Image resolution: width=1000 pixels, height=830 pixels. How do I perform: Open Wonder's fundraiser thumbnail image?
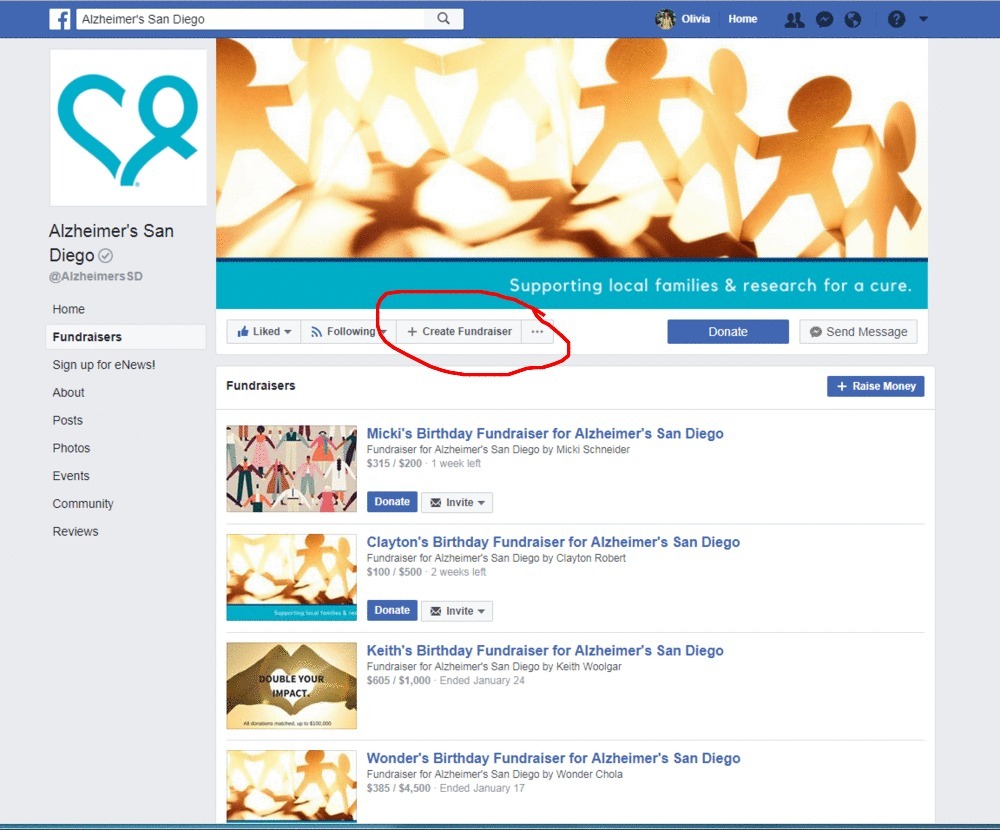tap(291, 786)
